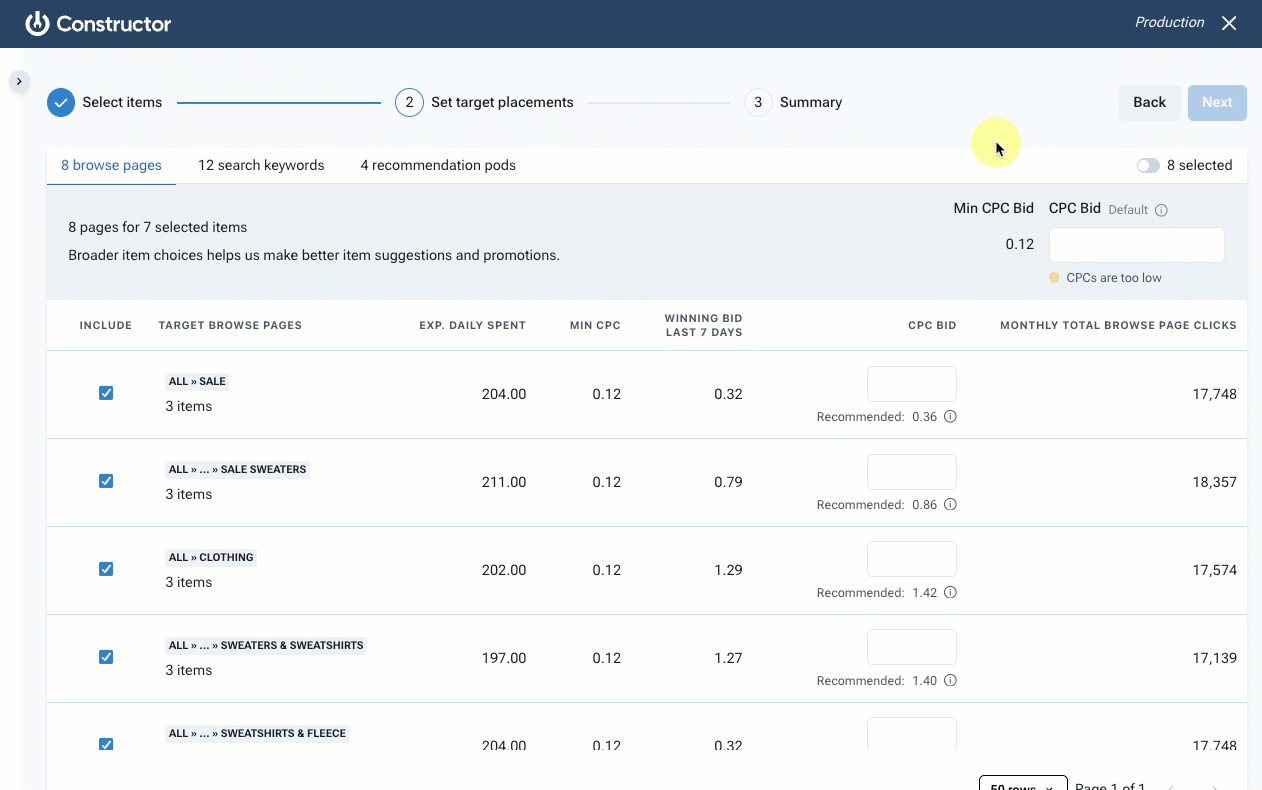Open info icon next to Recommended 1.42
The image size is (1262, 790).
951,592
